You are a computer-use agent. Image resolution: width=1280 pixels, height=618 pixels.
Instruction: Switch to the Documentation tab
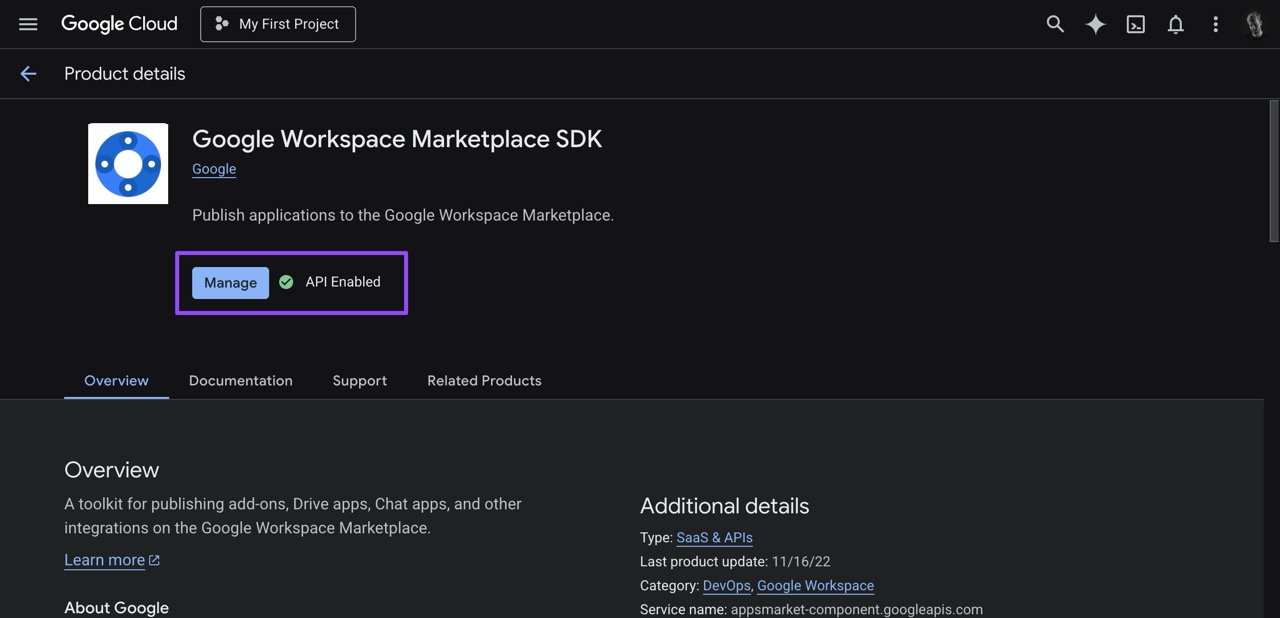click(x=240, y=380)
